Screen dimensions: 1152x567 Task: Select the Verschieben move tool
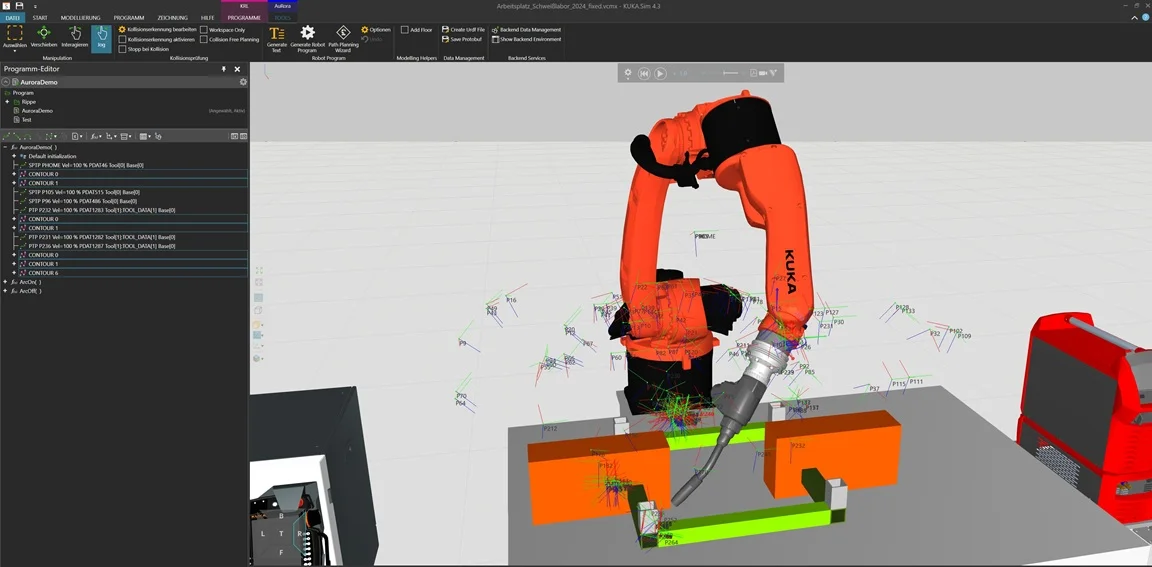coord(44,38)
